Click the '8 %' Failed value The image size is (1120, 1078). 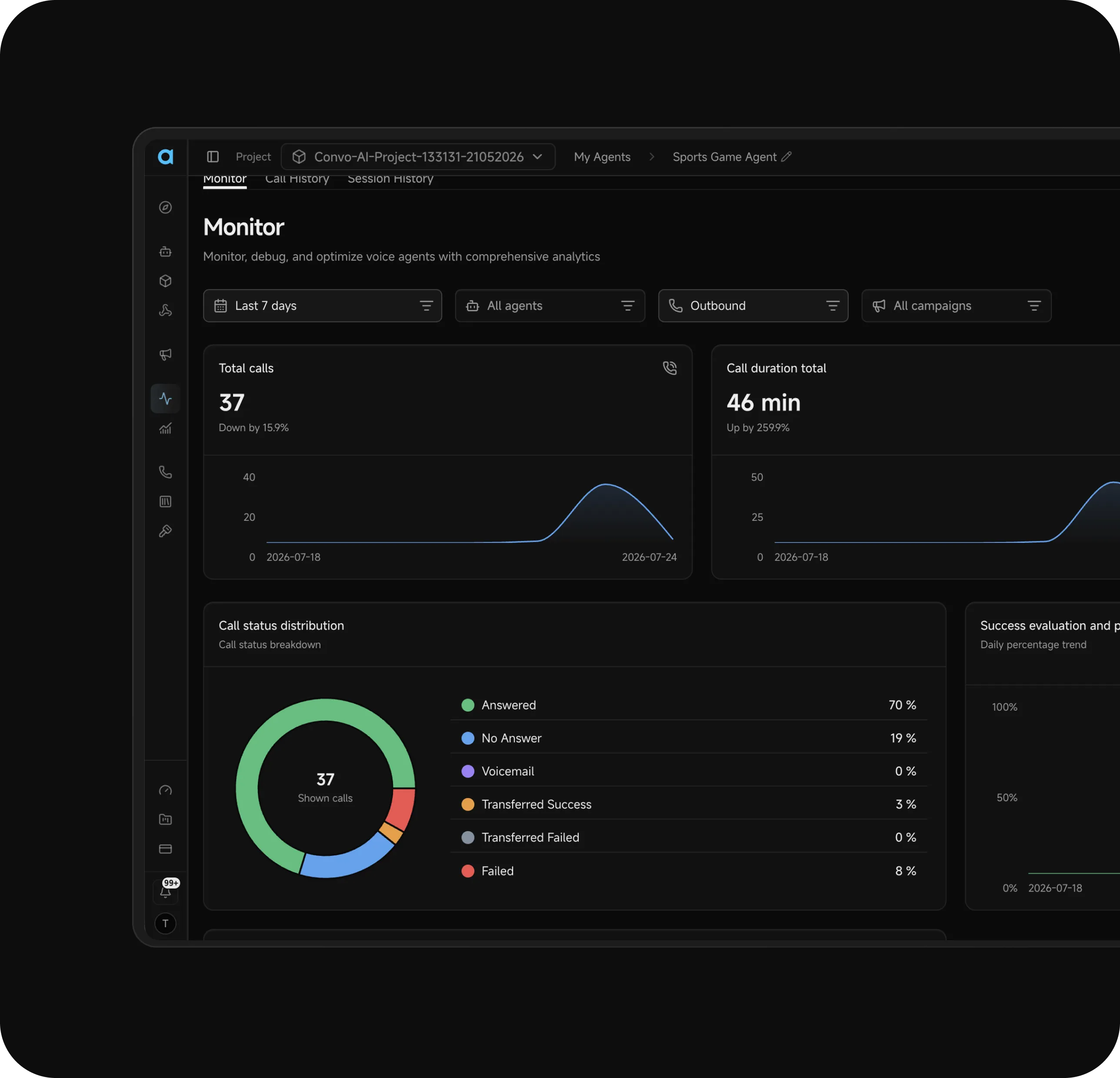click(x=906, y=871)
